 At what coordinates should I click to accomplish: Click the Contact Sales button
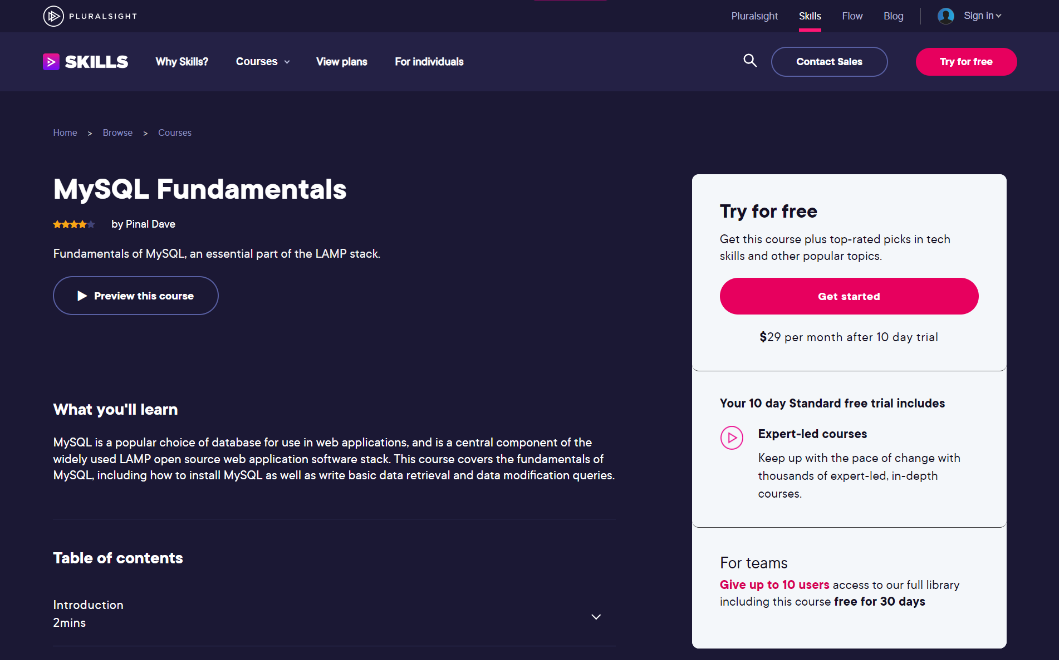(x=829, y=61)
